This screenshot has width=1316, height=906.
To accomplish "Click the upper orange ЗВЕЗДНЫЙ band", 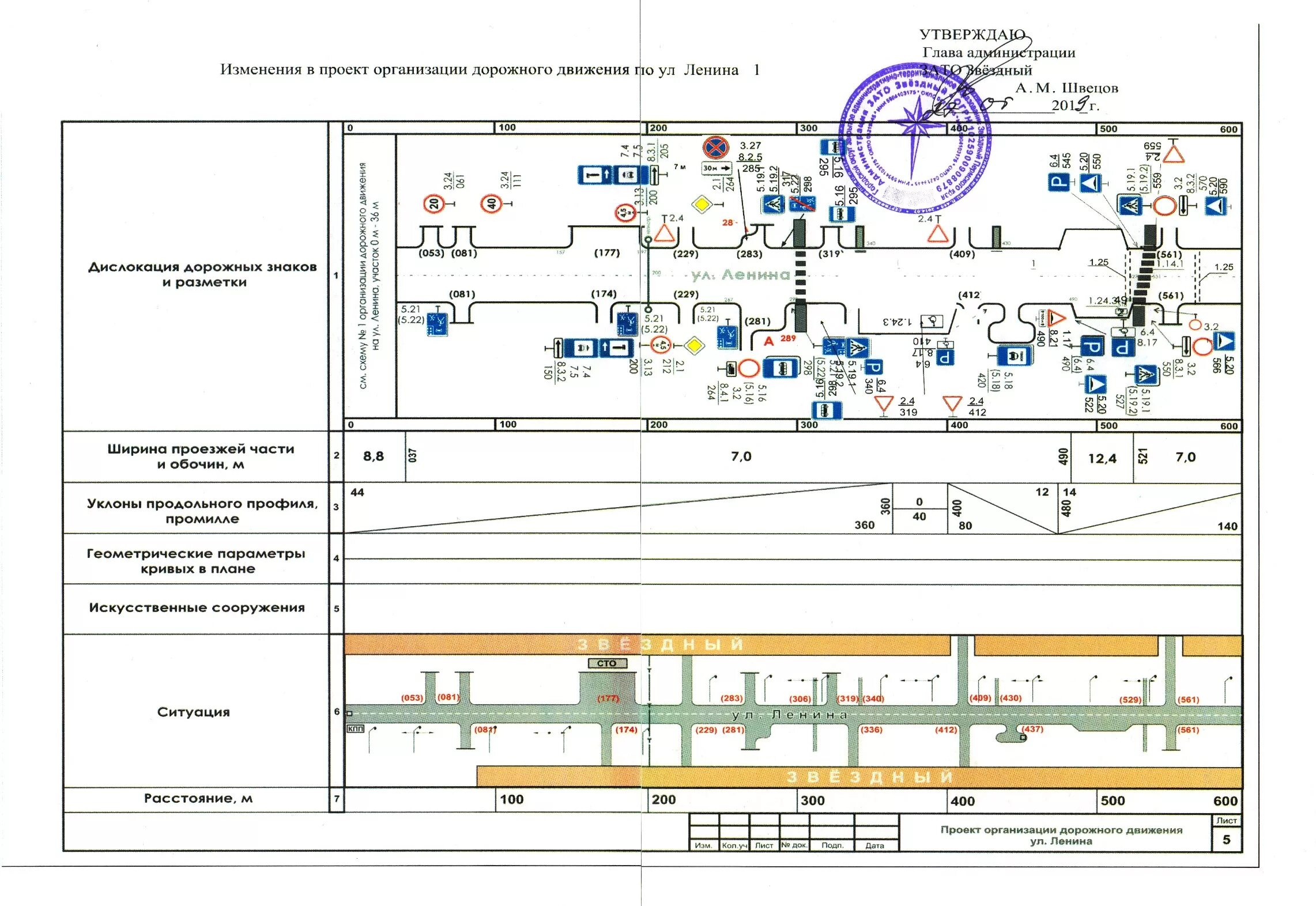I will (x=647, y=645).
